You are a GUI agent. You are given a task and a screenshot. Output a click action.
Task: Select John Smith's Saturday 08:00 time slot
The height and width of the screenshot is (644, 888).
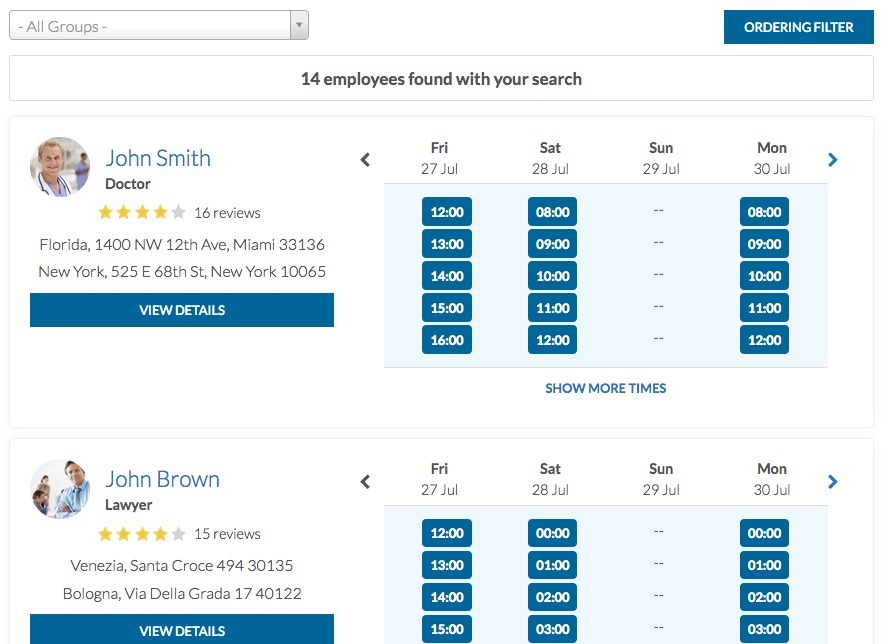[x=552, y=212]
